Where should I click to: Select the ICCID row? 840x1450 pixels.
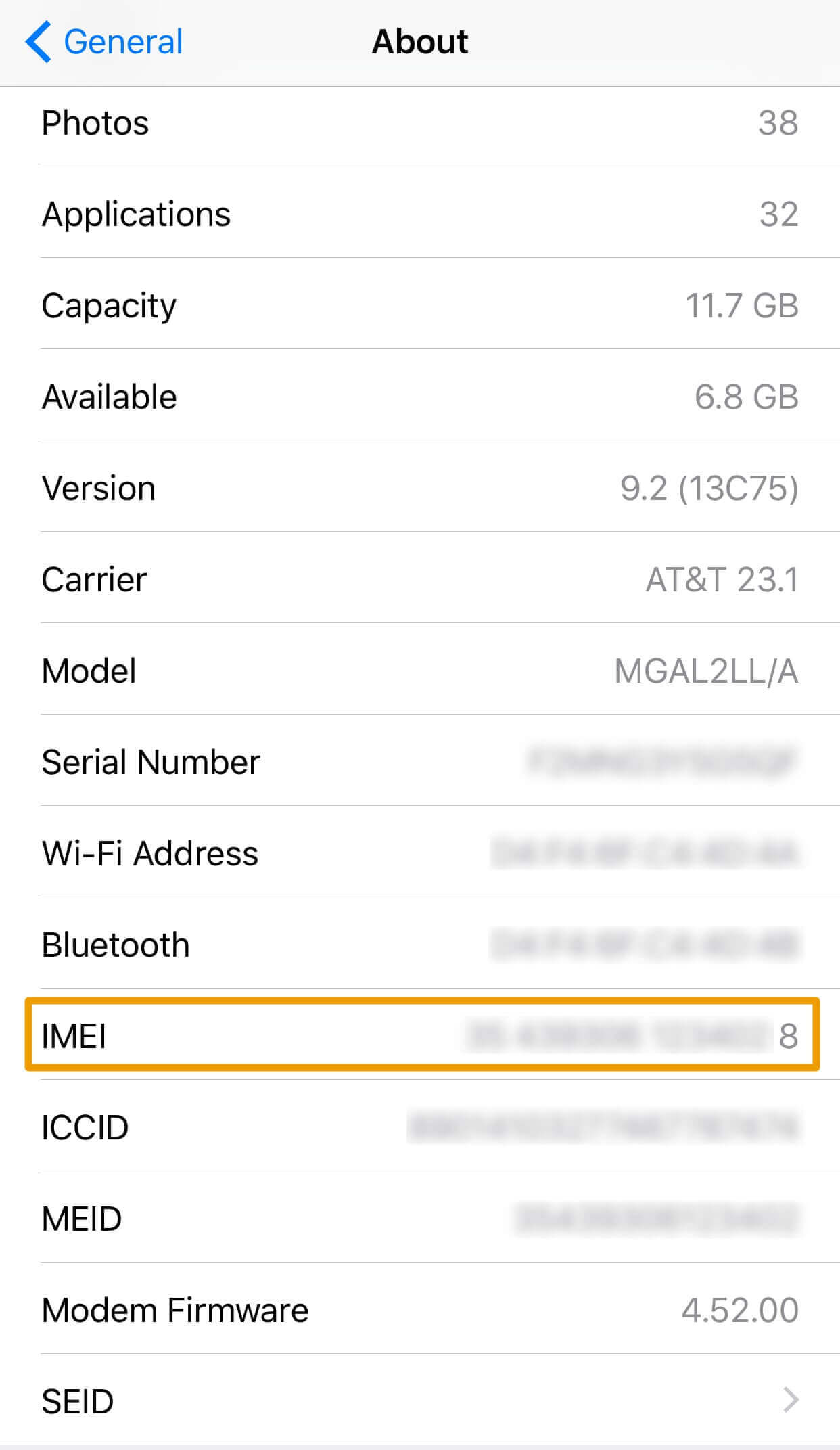coord(420,1127)
